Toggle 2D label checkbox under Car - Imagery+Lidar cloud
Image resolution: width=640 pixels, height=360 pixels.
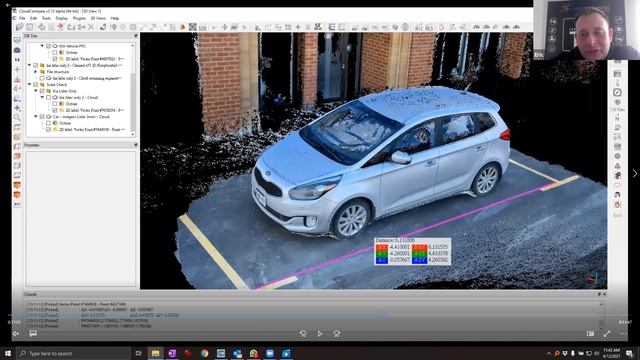click(x=49, y=130)
